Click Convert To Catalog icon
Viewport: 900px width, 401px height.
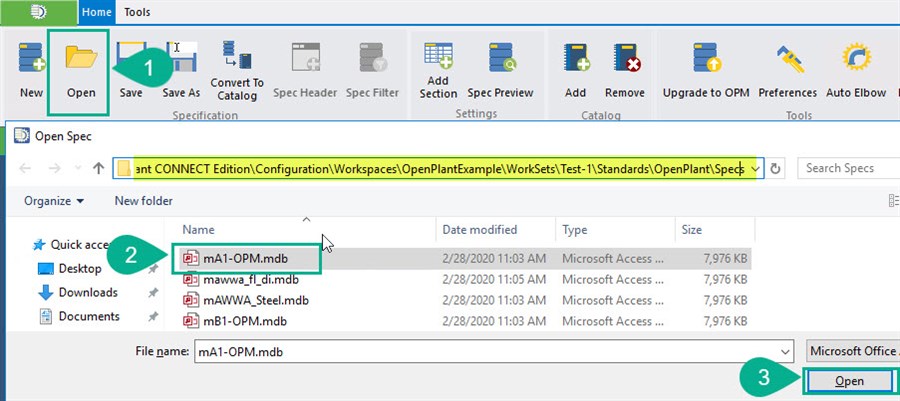point(236,54)
